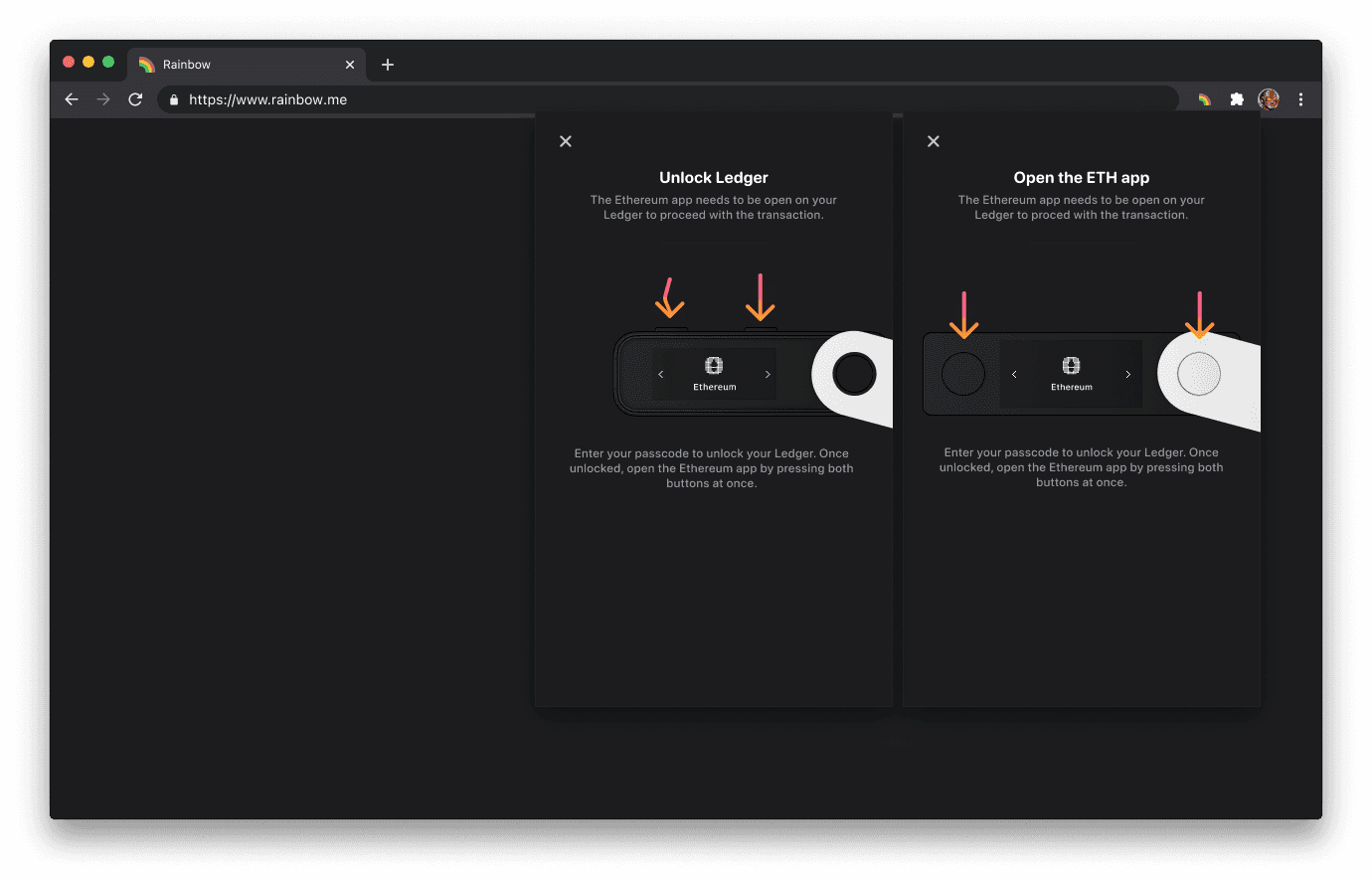Viewport: 1372px width, 879px height.
Task: Go forward with the browser arrow
Action: pos(103,99)
